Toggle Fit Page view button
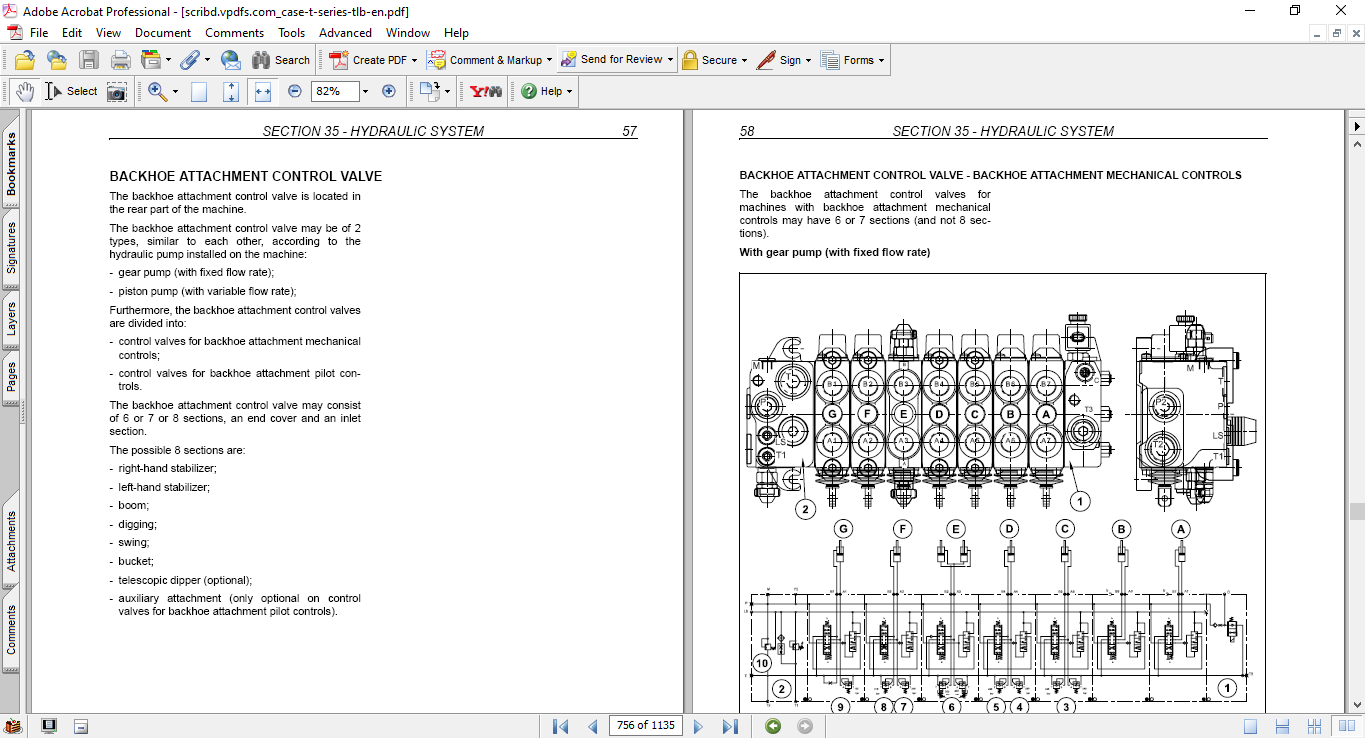The image size is (1365, 738). click(x=231, y=91)
